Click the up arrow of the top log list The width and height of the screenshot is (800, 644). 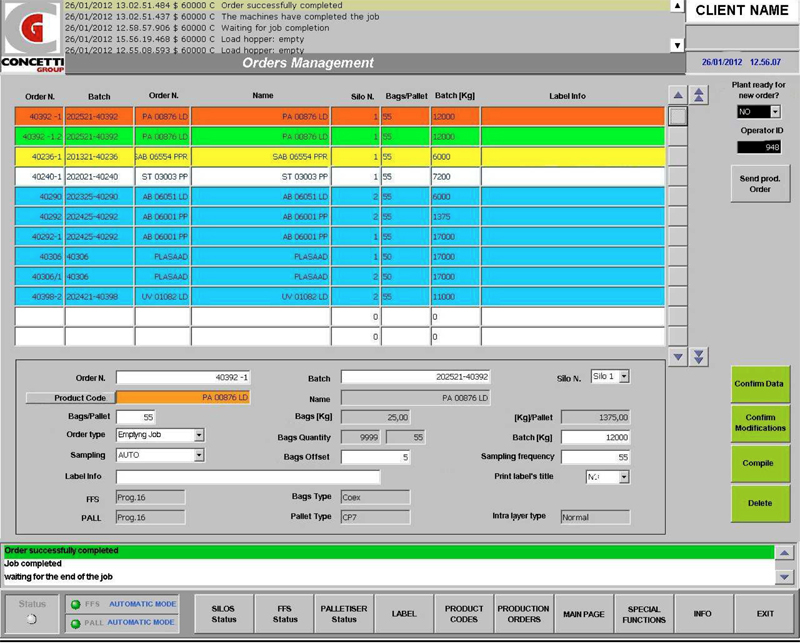tap(677, 6)
